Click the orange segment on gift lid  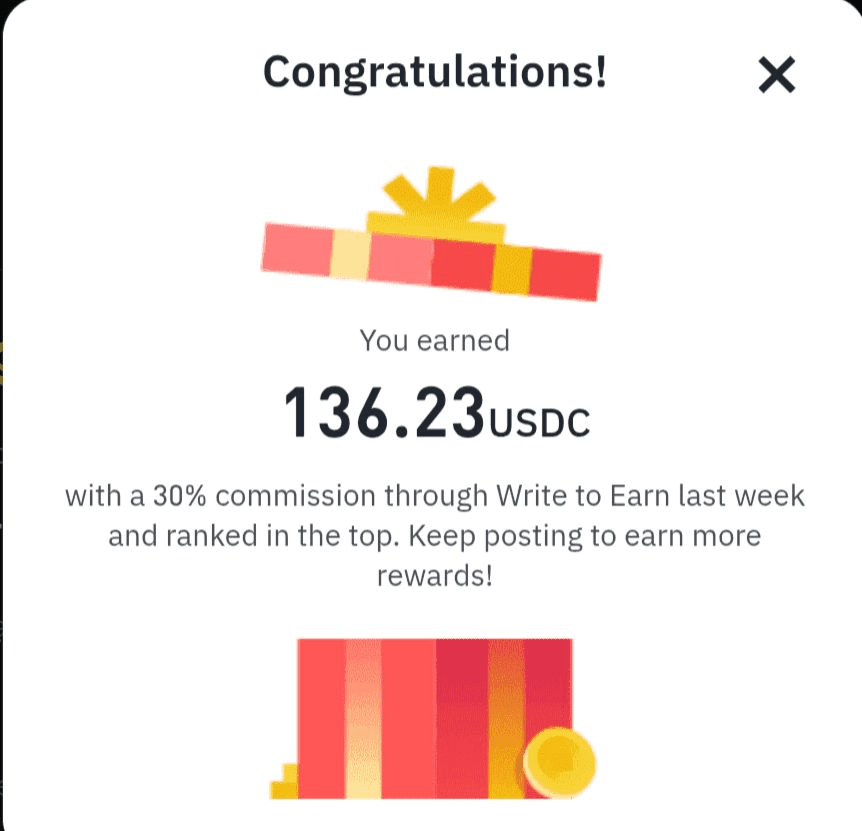click(x=512, y=268)
